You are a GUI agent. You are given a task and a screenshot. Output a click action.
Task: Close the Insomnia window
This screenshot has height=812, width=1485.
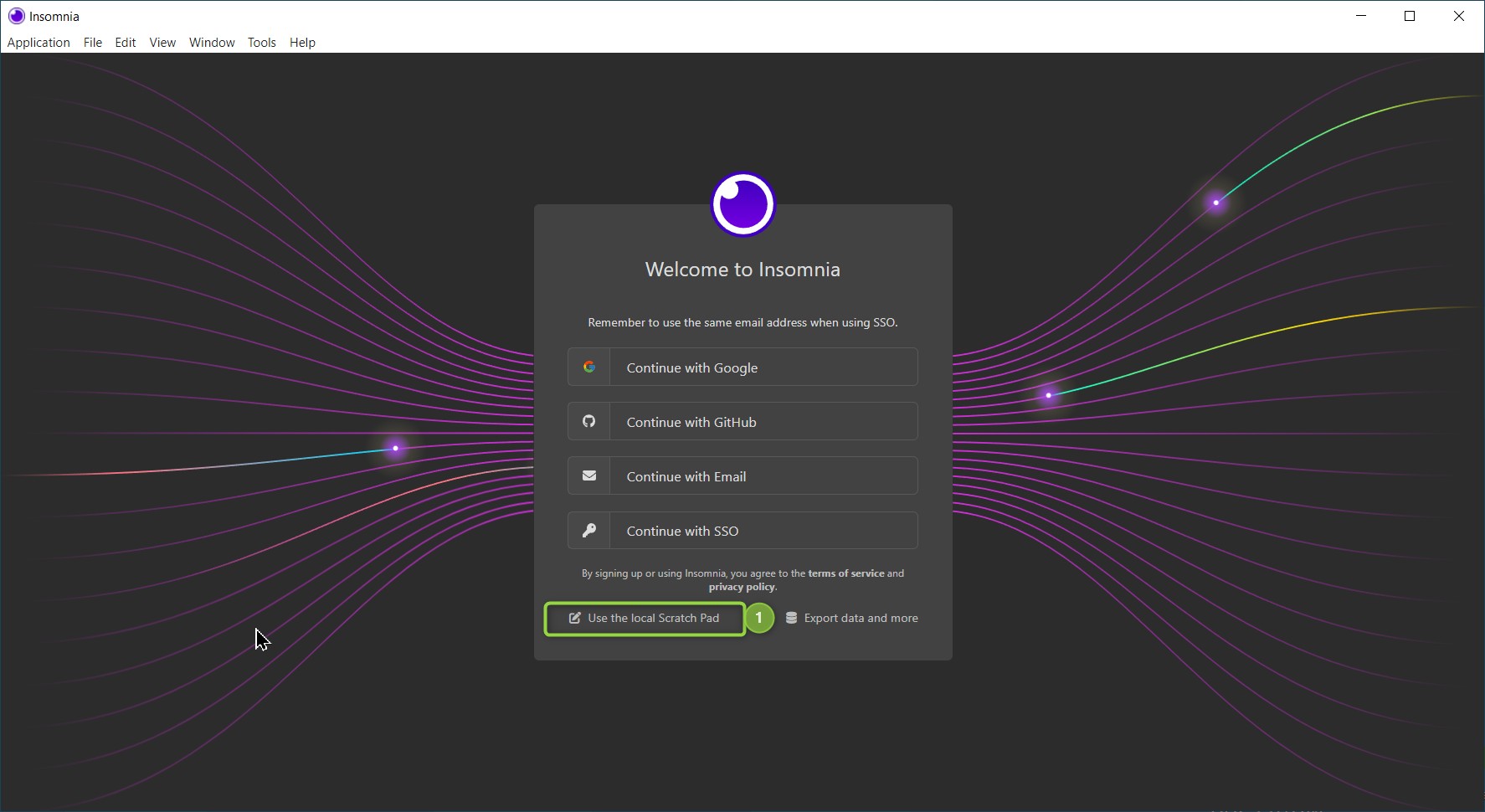point(1459,16)
